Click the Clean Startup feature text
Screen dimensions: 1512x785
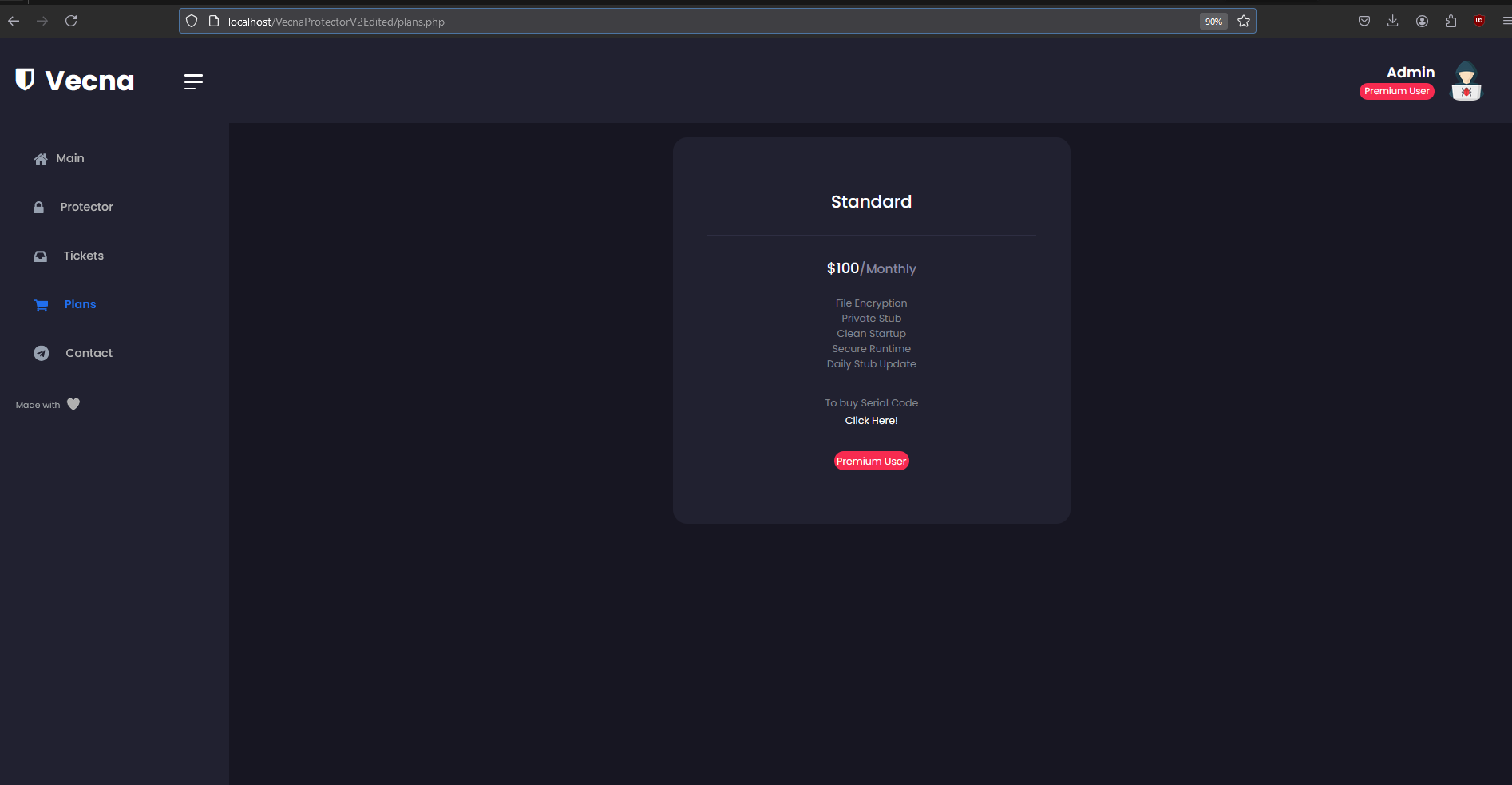[x=871, y=334]
